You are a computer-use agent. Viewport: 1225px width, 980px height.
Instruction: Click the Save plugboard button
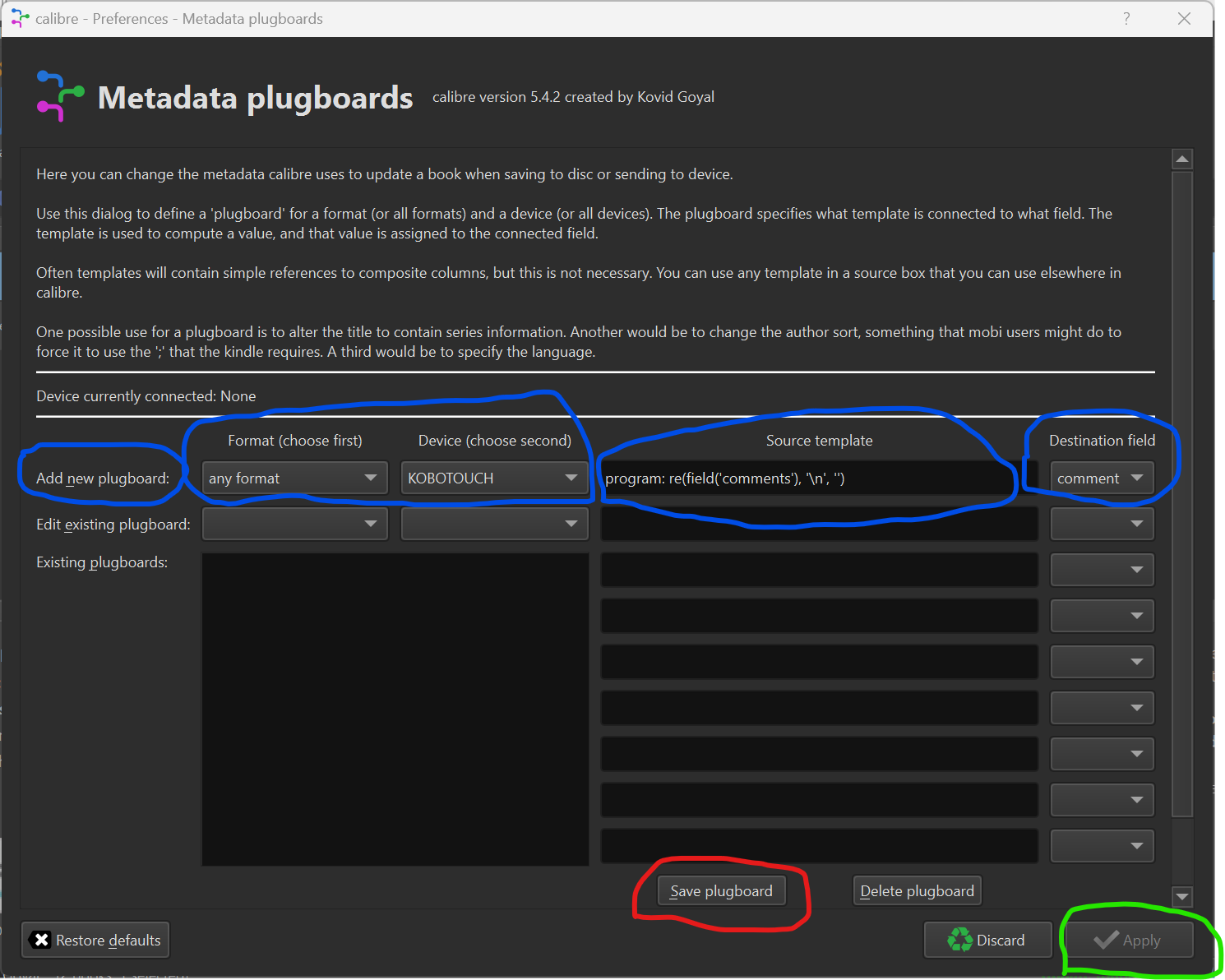click(721, 891)
